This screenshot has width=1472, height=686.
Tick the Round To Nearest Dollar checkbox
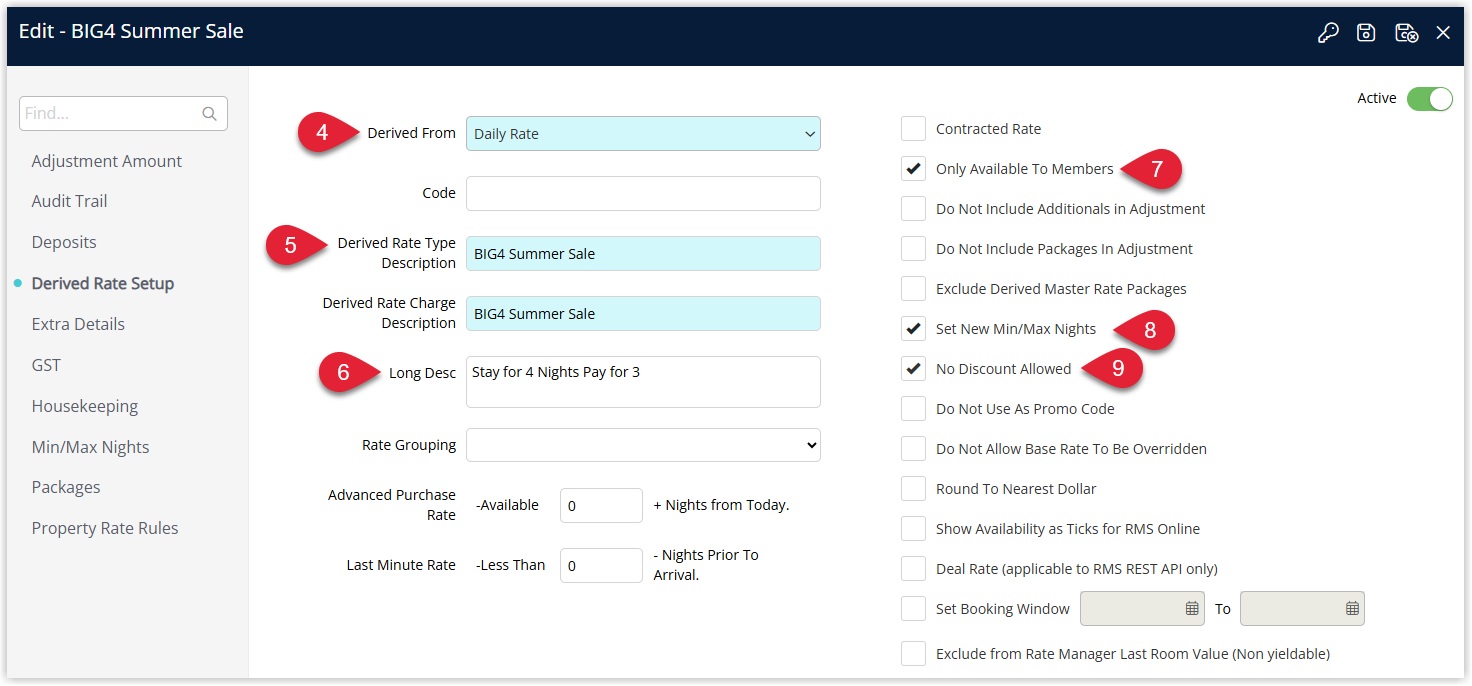tap(913, 489)
